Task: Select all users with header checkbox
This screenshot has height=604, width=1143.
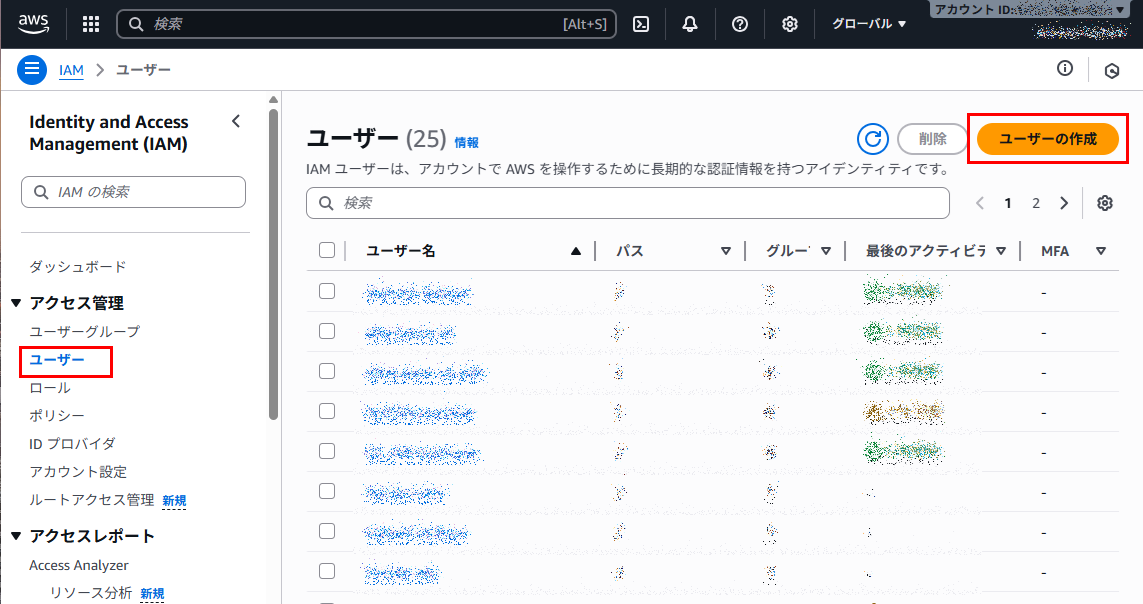Action: (327, 251)
